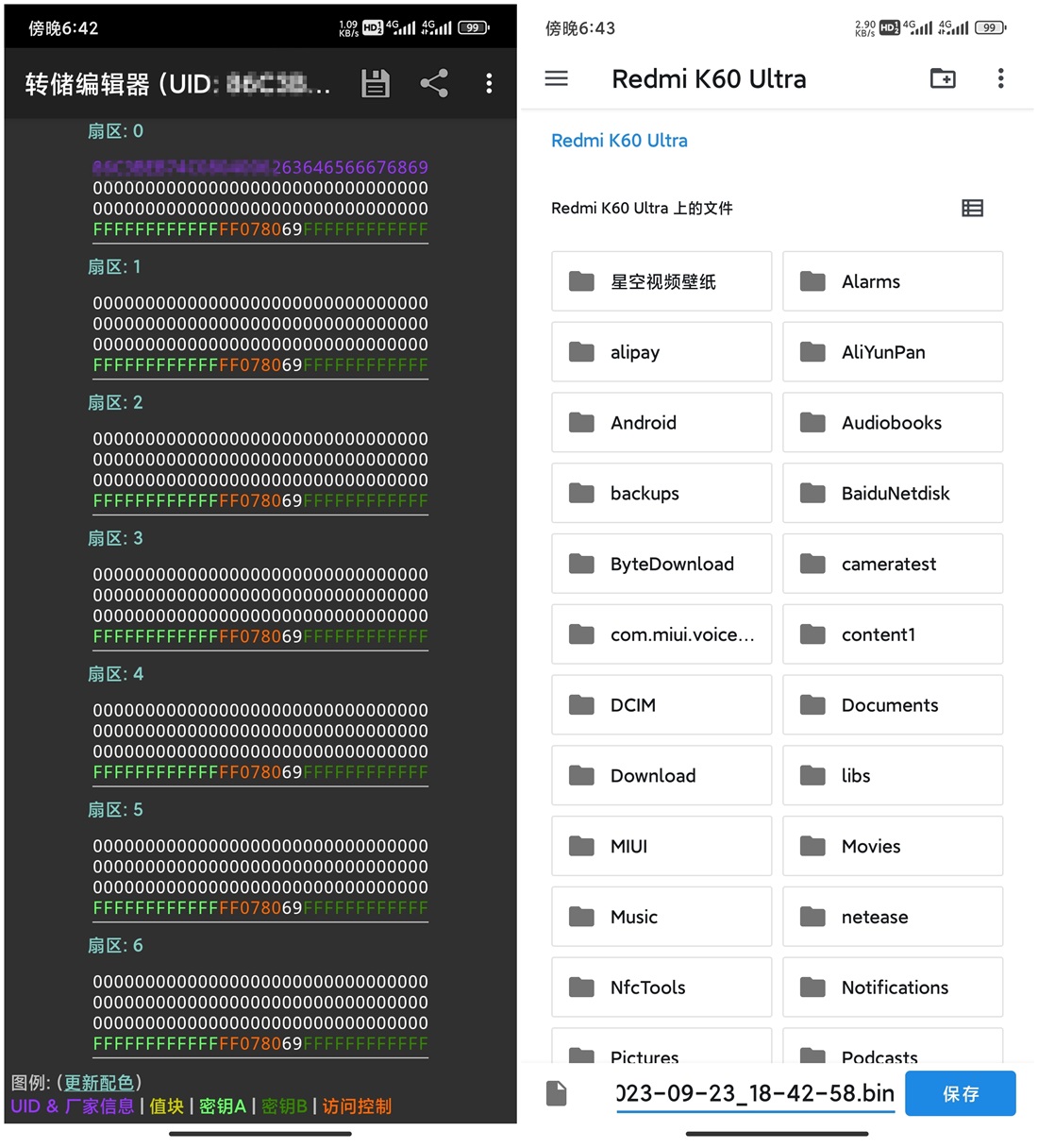Open the Audiobooks folder

(x=893, y=423)
